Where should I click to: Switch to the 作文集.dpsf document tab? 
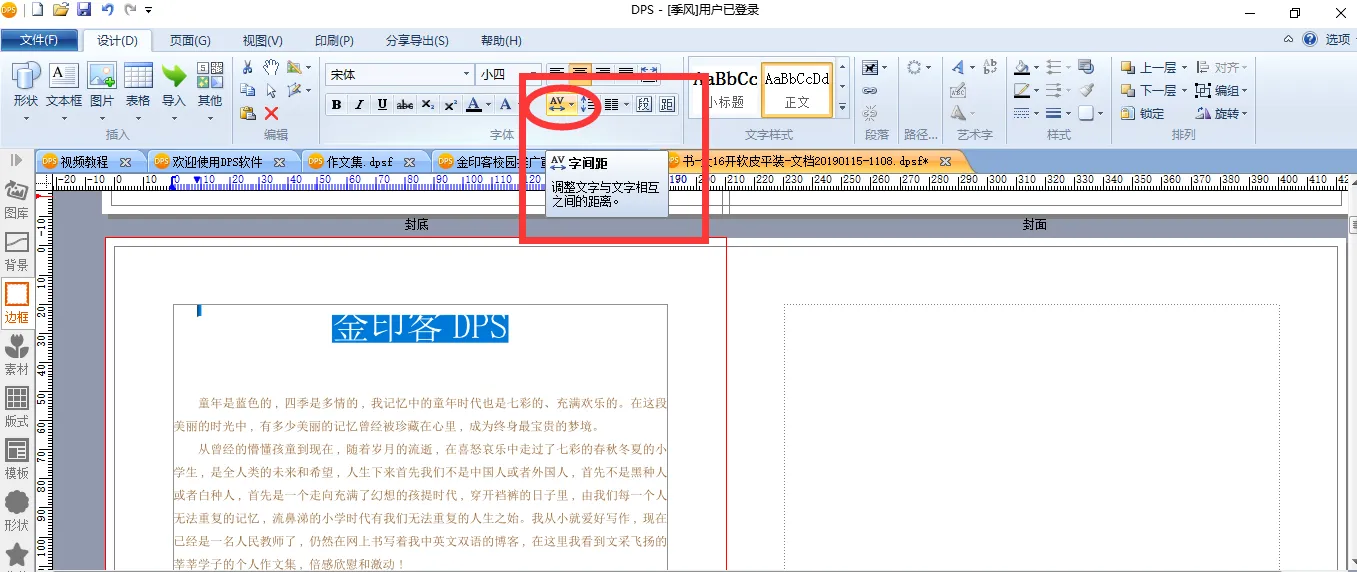click(359, 161)
